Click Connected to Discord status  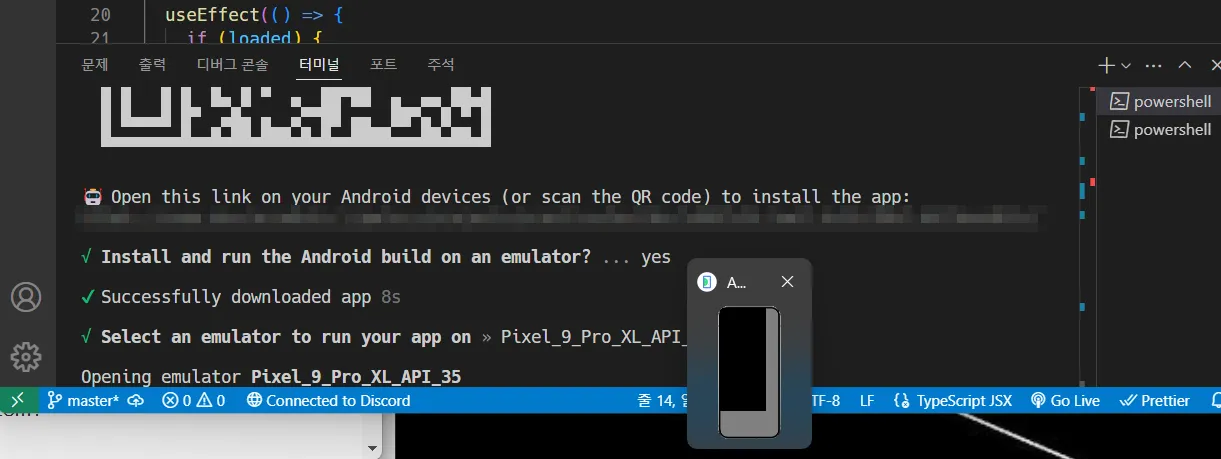(x=329, y=400)
